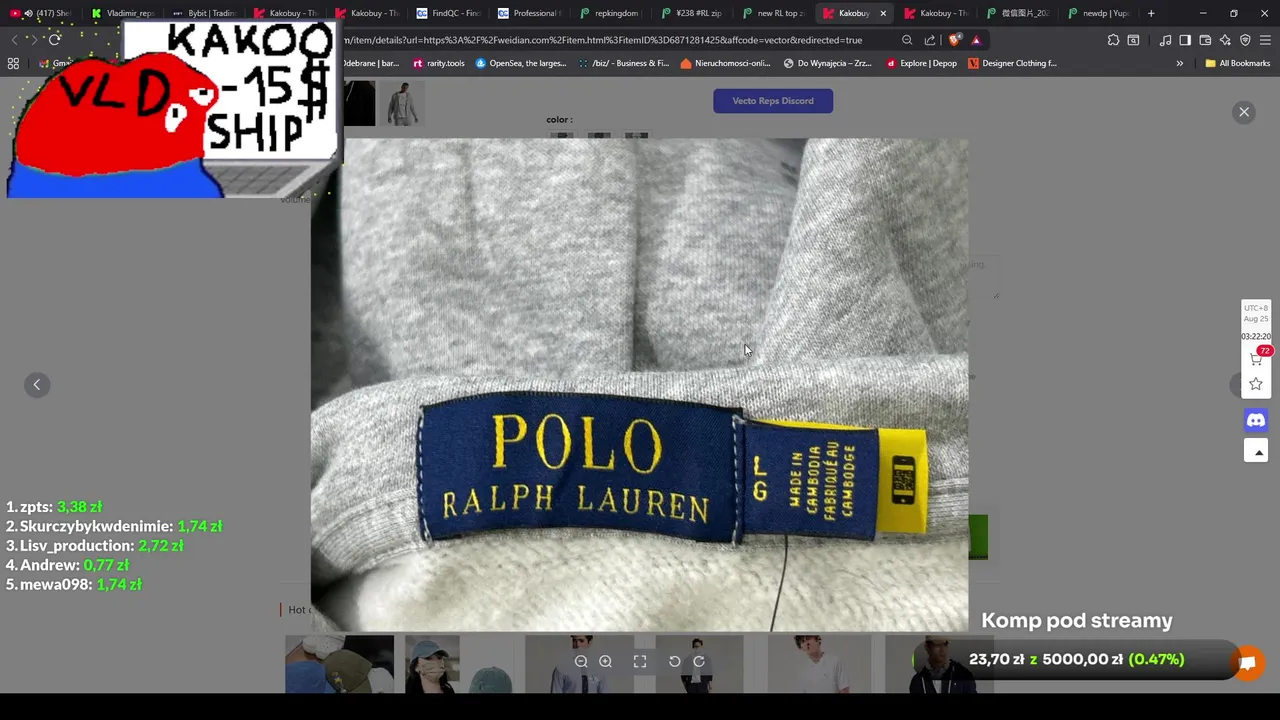This screenshot has width=1280, height=720.
Task: Switch to the Vladimir_reps tab
Action: pyautogui.click(x=123, y=13)
